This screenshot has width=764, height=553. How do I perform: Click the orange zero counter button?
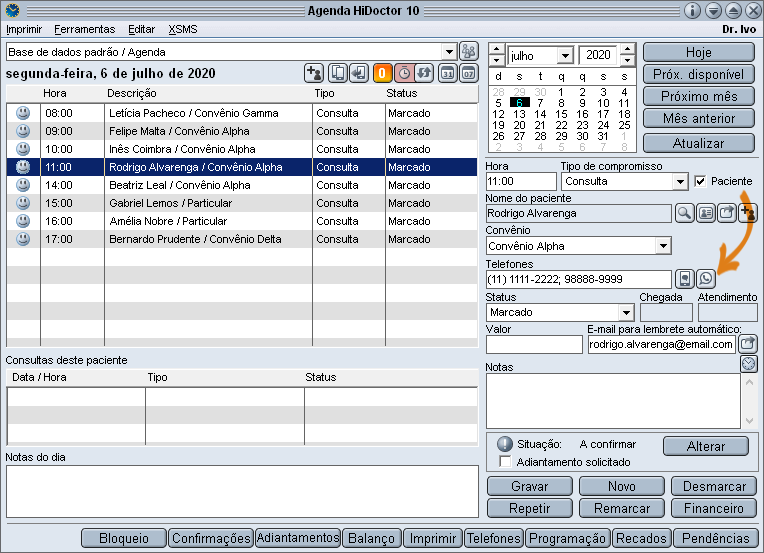382,74
